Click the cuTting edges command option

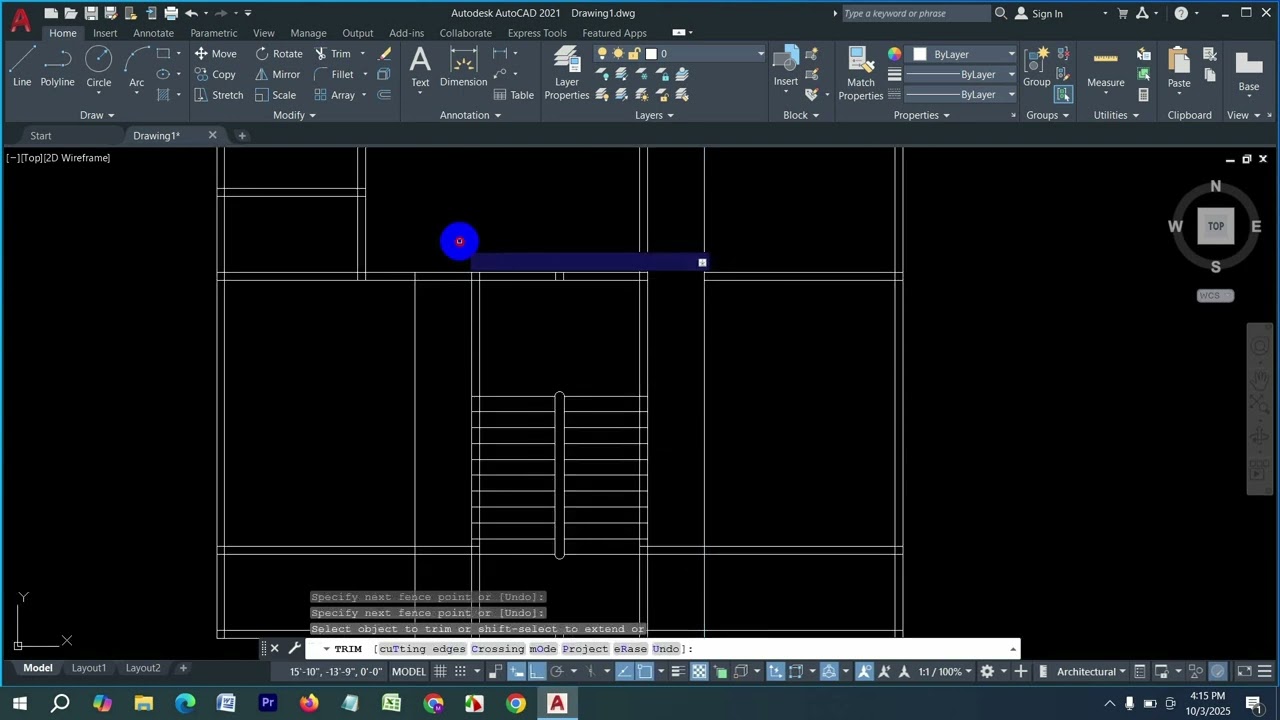pos(422,649)
